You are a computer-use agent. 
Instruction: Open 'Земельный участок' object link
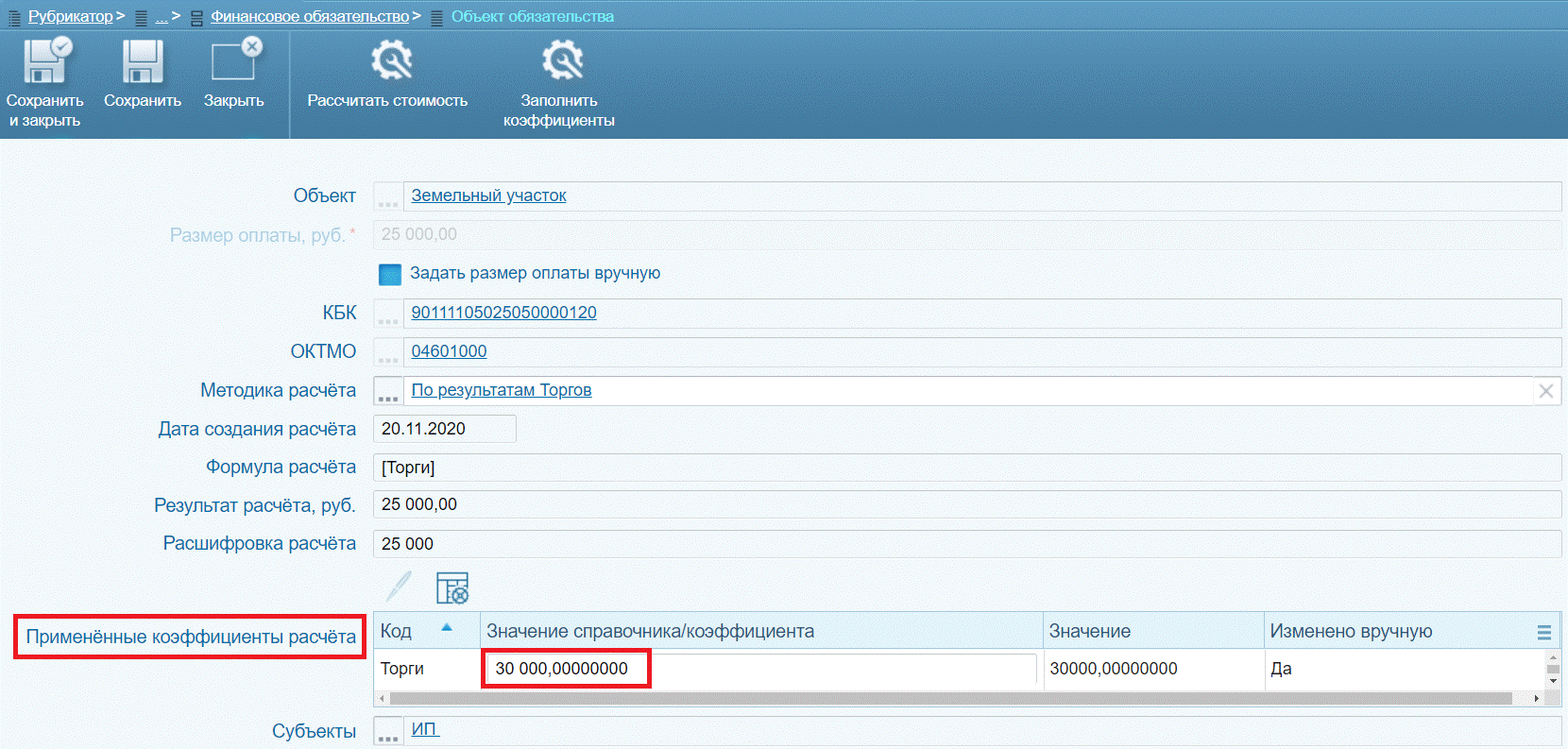click(488, 196)
